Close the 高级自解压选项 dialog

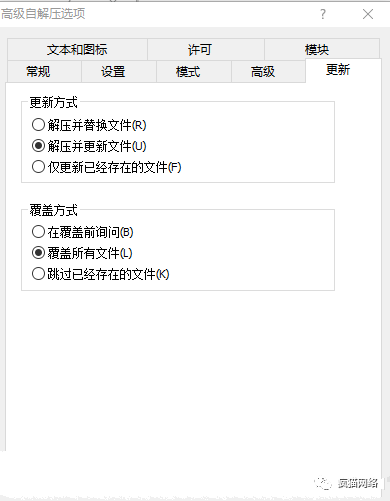click(x=368, y=14)
